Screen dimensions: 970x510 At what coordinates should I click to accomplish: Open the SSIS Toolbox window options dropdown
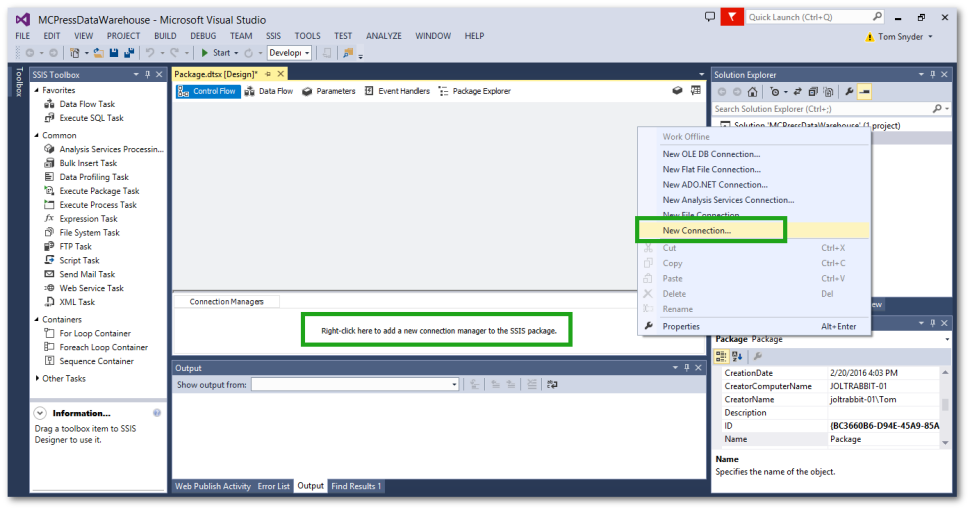136,74
